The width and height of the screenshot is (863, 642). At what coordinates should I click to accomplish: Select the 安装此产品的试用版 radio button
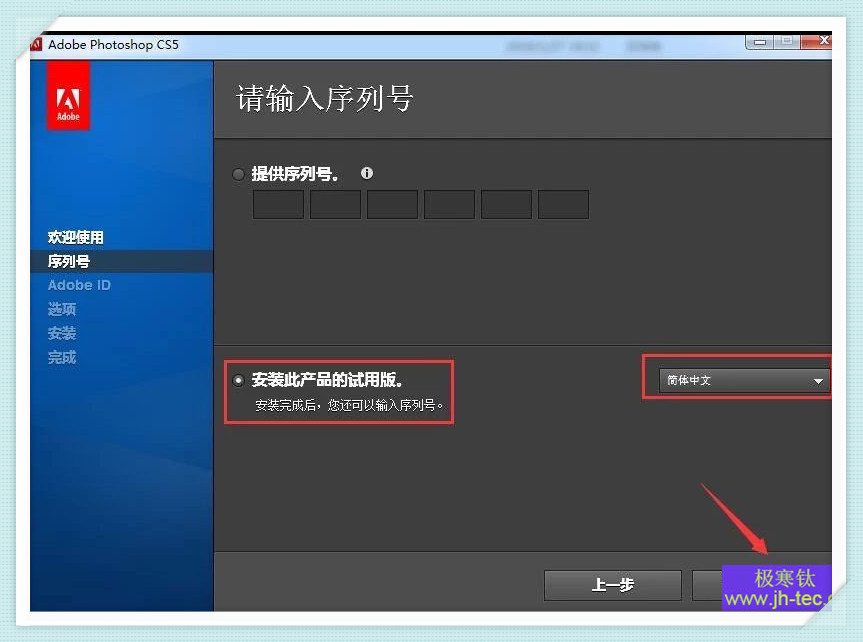(238, 380)
